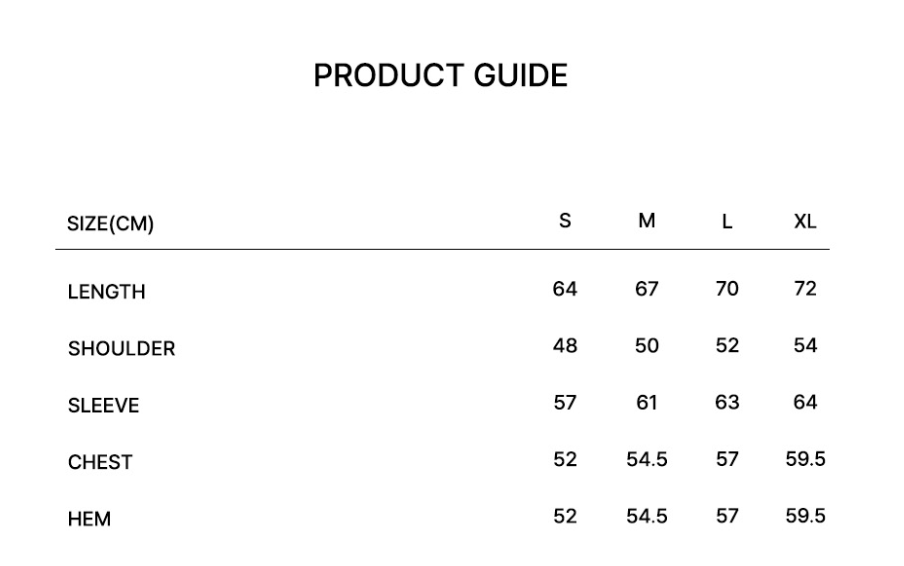Select the CHEST value for size XL
904x566 pixels.
coord(805,460)
